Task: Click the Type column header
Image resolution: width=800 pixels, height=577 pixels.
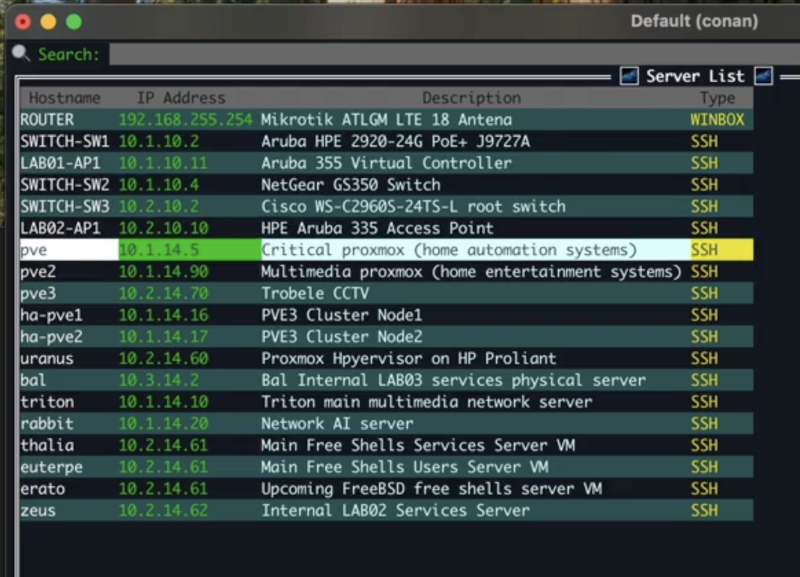Action: tap(717, 98)
